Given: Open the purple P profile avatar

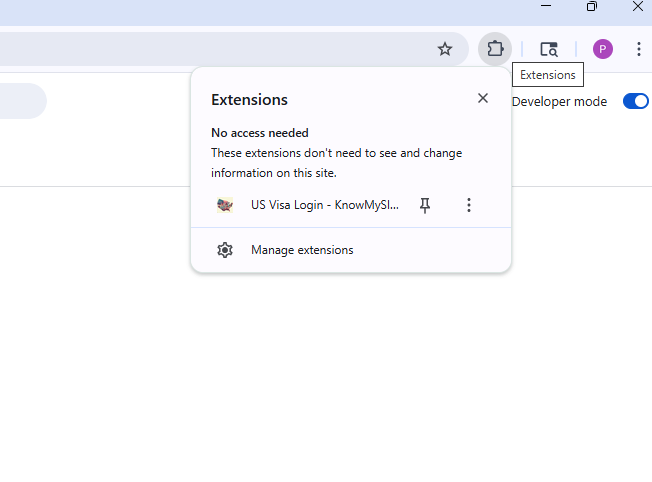Looking at the screenshot, I should (x=603, y=49).
